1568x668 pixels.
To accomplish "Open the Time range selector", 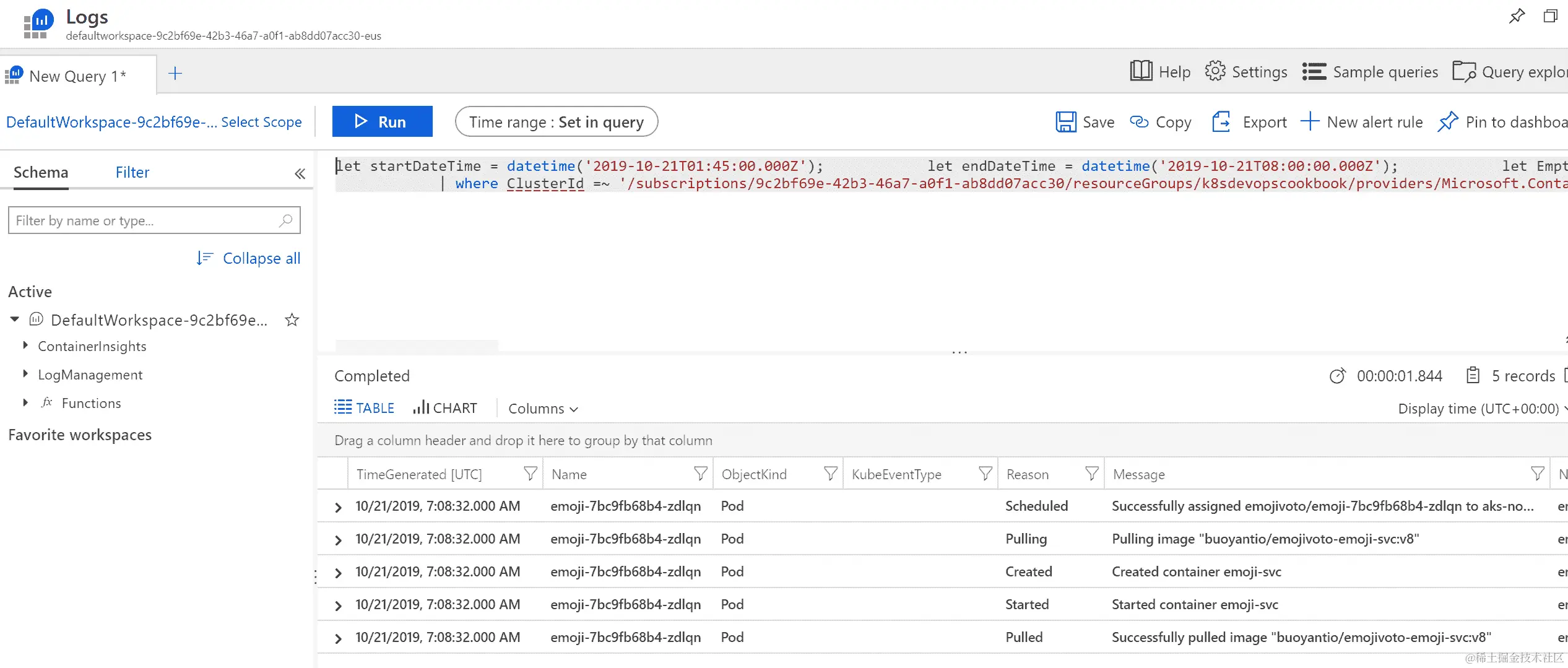I will point(557,121).
